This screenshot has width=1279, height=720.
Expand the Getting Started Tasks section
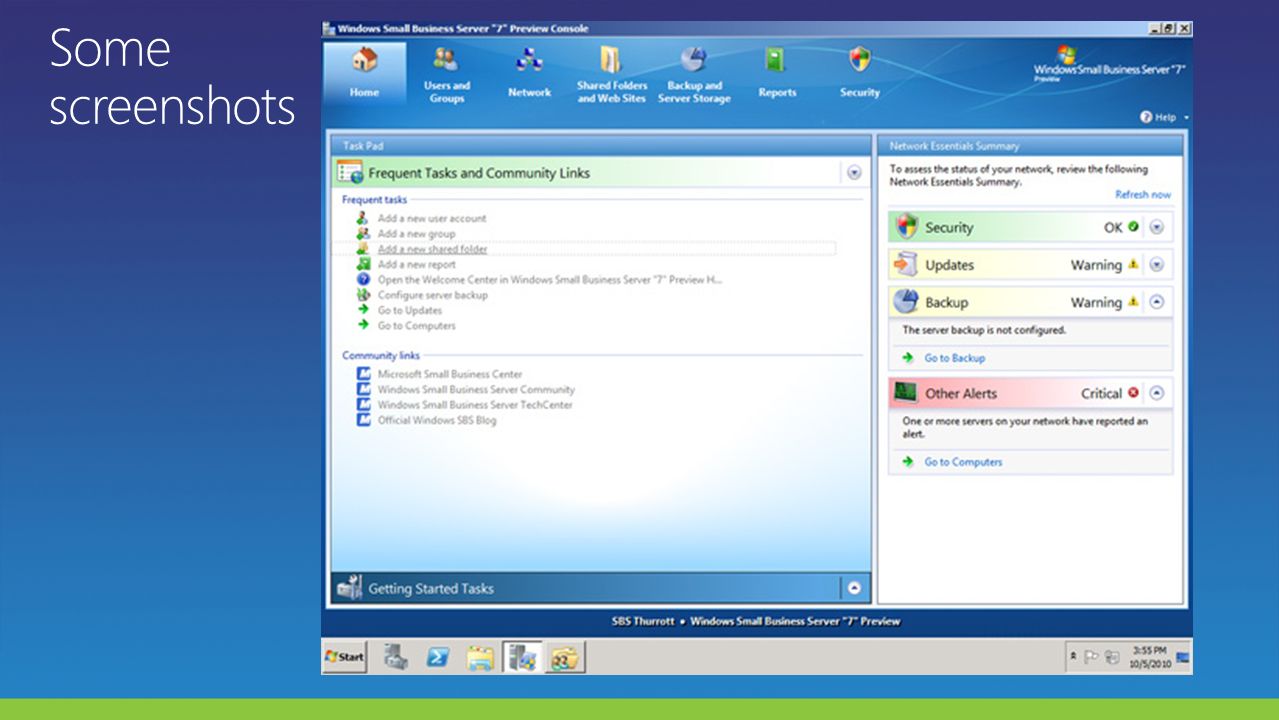coord(854,588)
